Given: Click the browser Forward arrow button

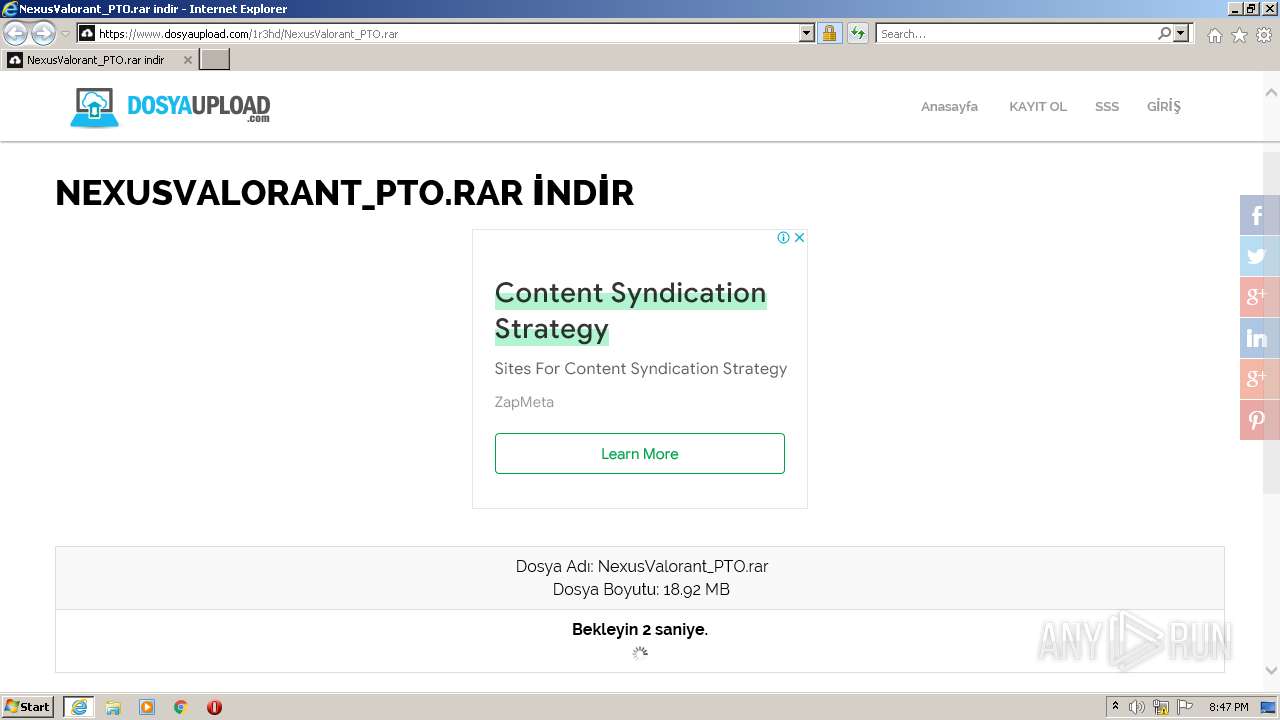Looking at the screenshot, I should tap(43, 33).
